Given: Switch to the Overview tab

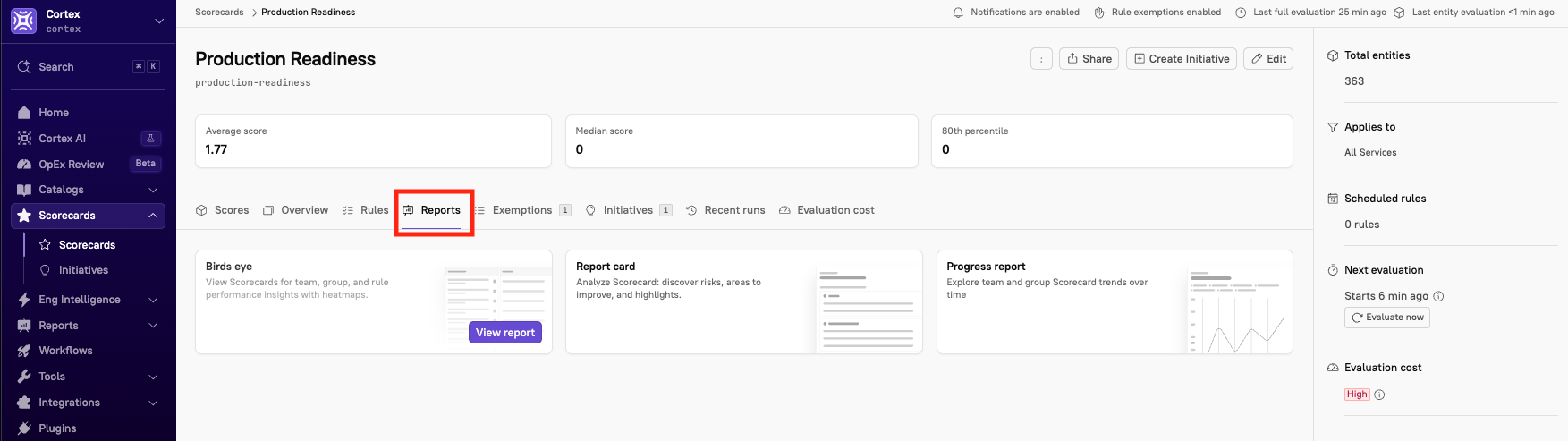Looking at the screenshot, I should [x=295, y=210].
